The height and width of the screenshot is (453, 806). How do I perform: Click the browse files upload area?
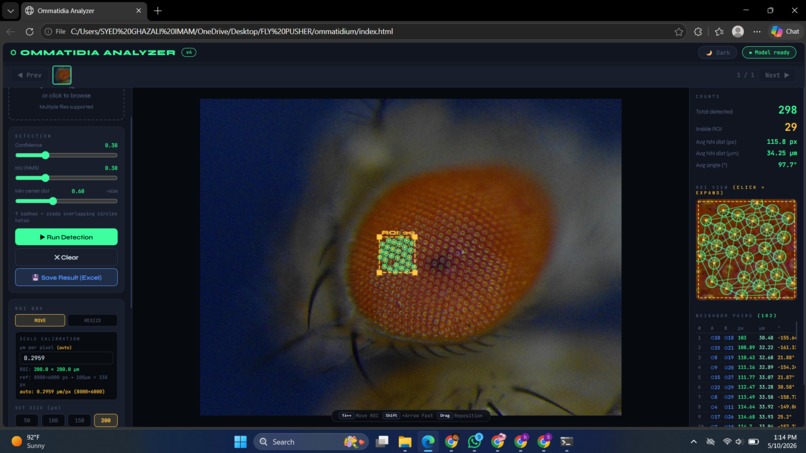[x=66, y=102]
